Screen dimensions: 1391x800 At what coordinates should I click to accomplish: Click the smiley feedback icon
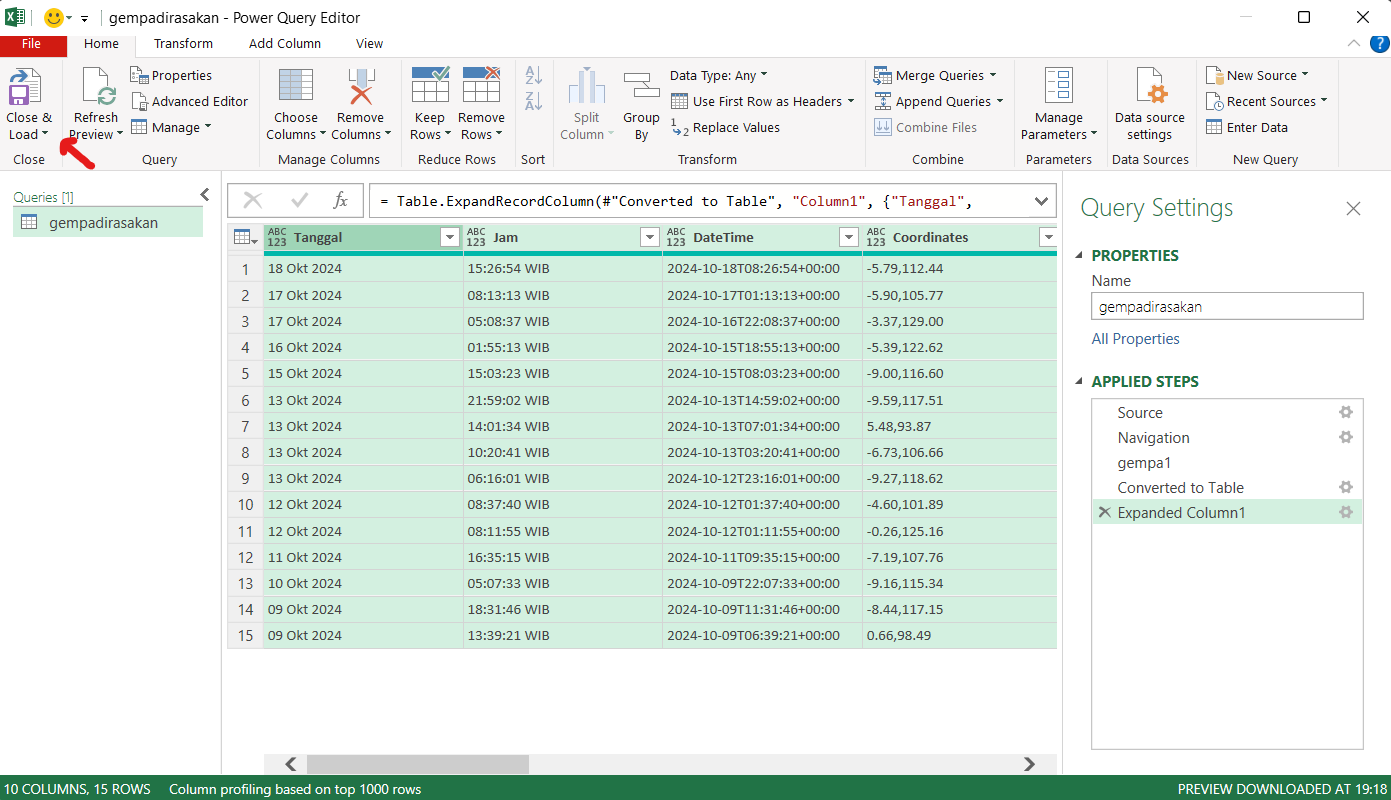click(x=53, y=18)
